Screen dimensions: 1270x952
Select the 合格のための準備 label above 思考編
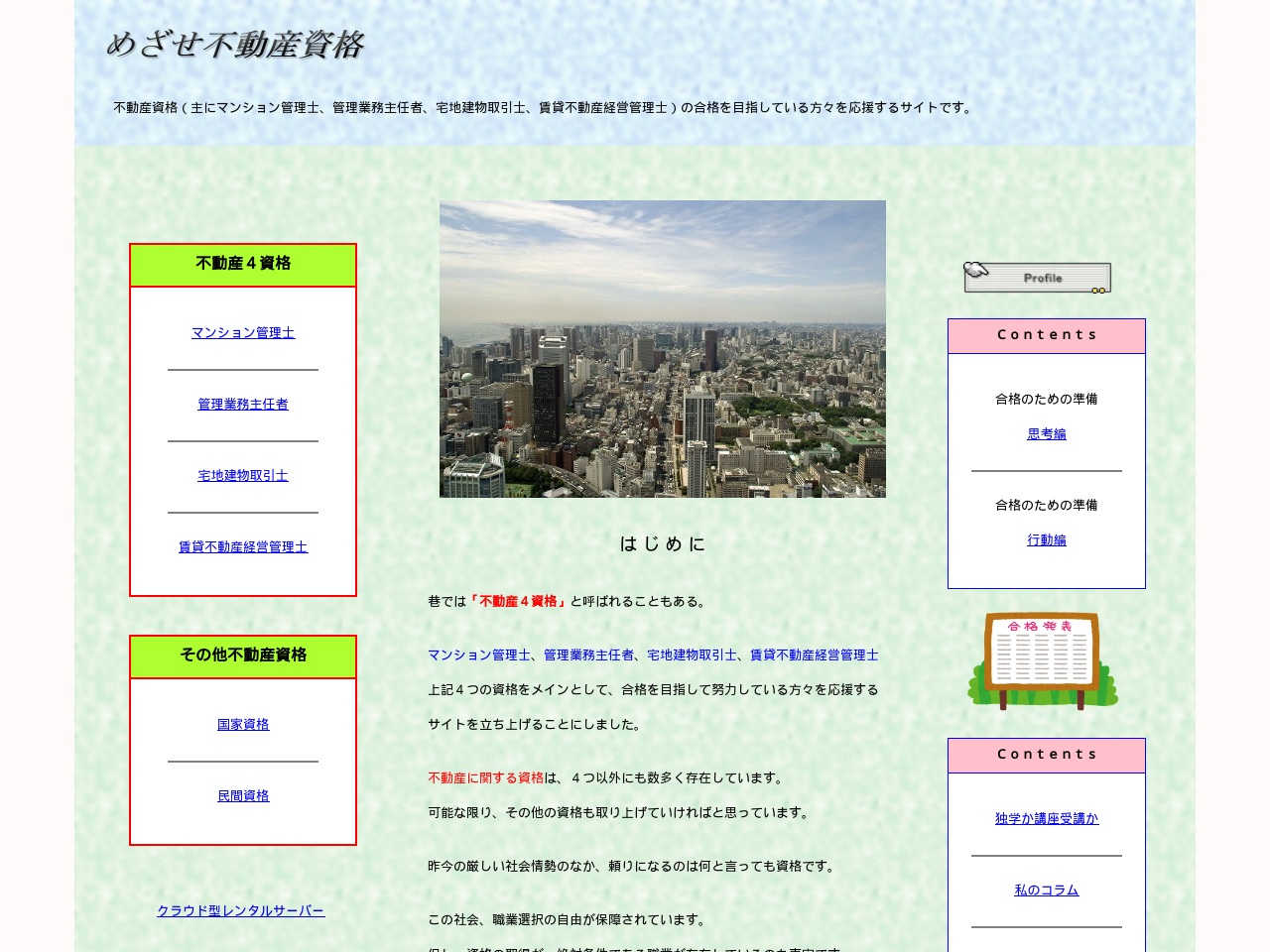pyautogui.click(x=1047, y=400)
